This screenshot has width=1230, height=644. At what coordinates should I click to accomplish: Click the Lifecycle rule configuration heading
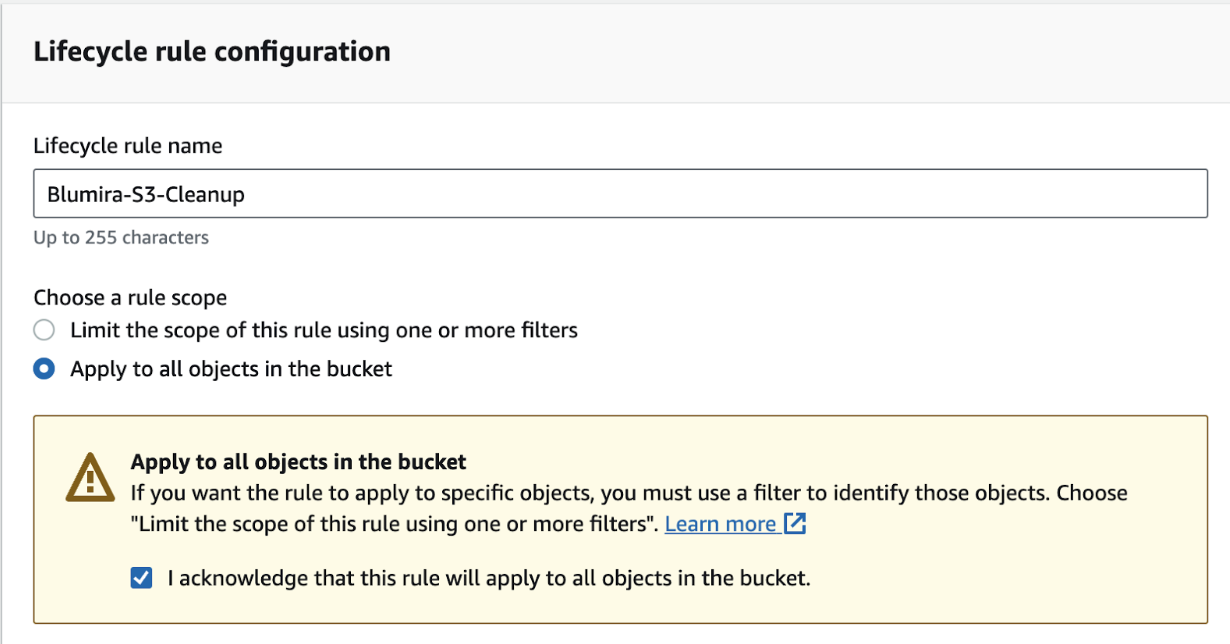[x=212, y=52]
